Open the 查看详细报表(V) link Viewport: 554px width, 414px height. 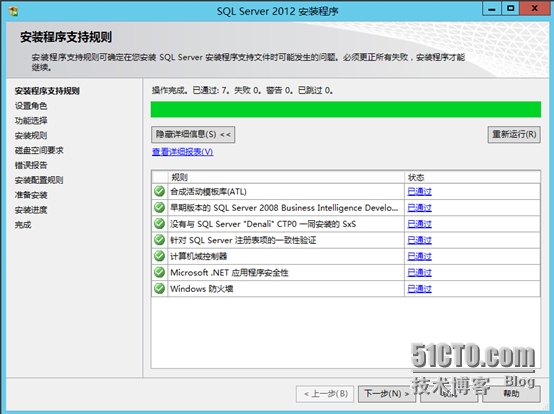[182, 152]
